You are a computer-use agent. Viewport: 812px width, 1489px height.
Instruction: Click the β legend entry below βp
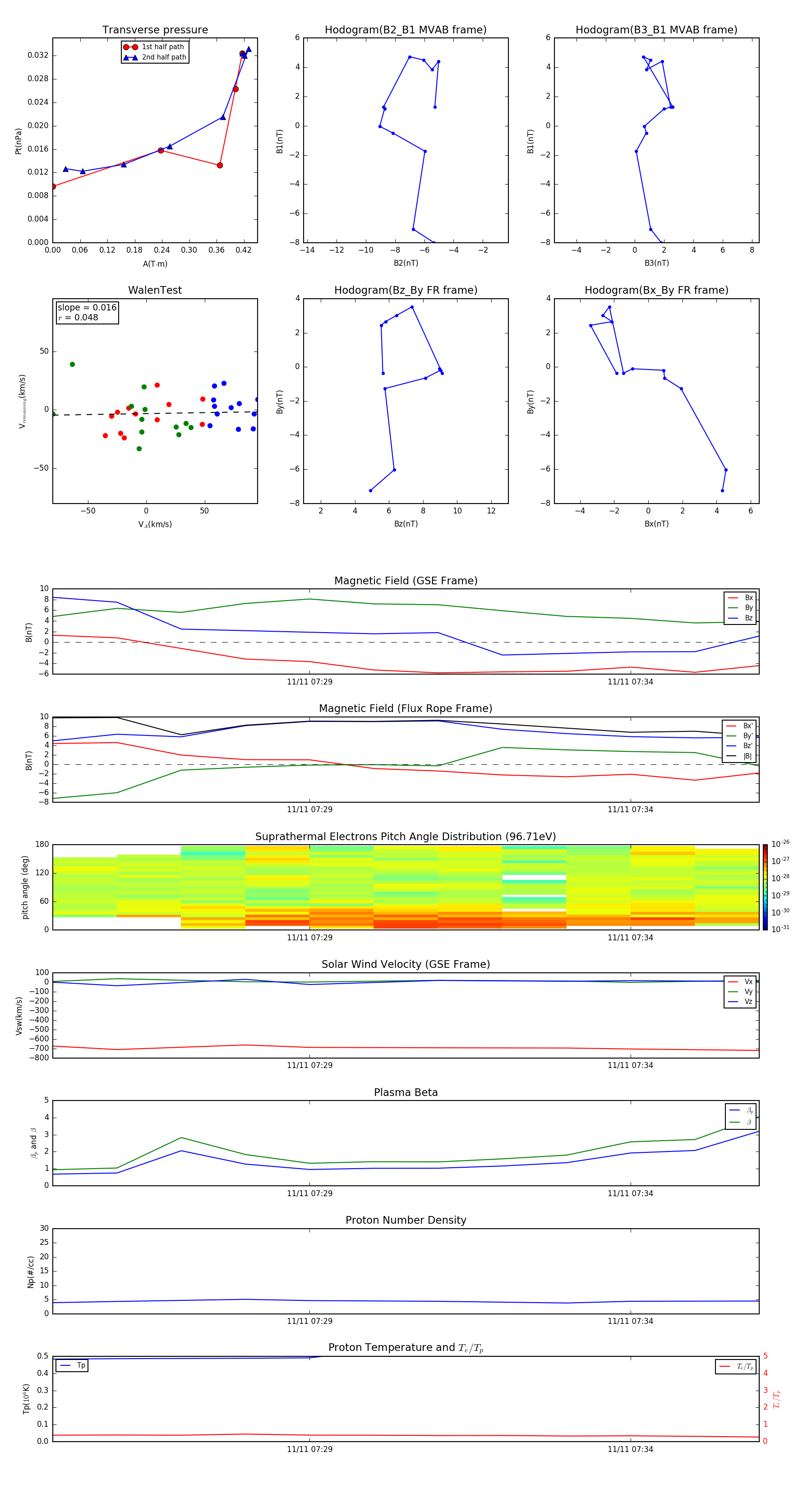coord(741,1122)
